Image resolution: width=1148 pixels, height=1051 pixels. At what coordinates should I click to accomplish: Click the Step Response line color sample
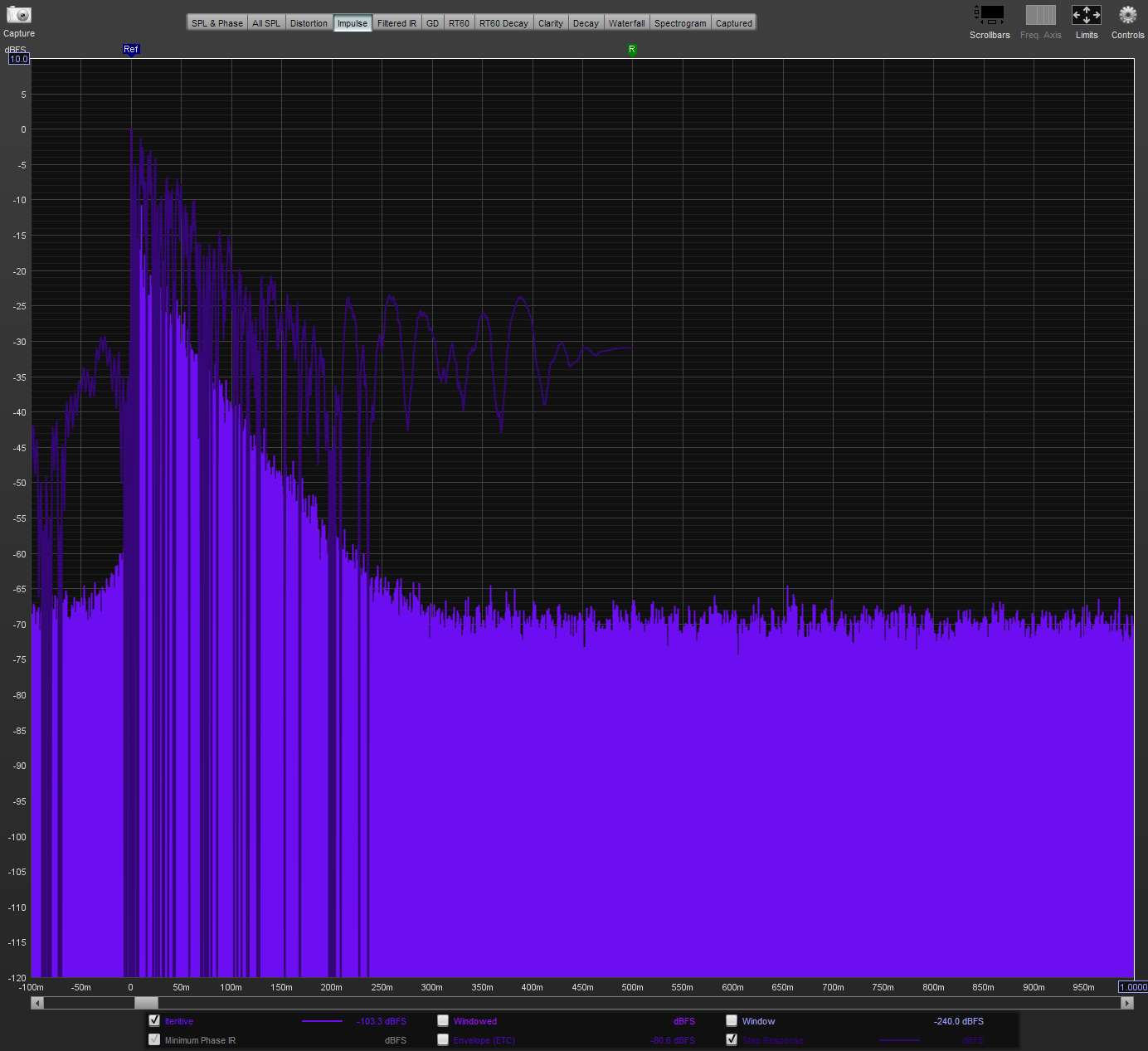(899, 1040)
